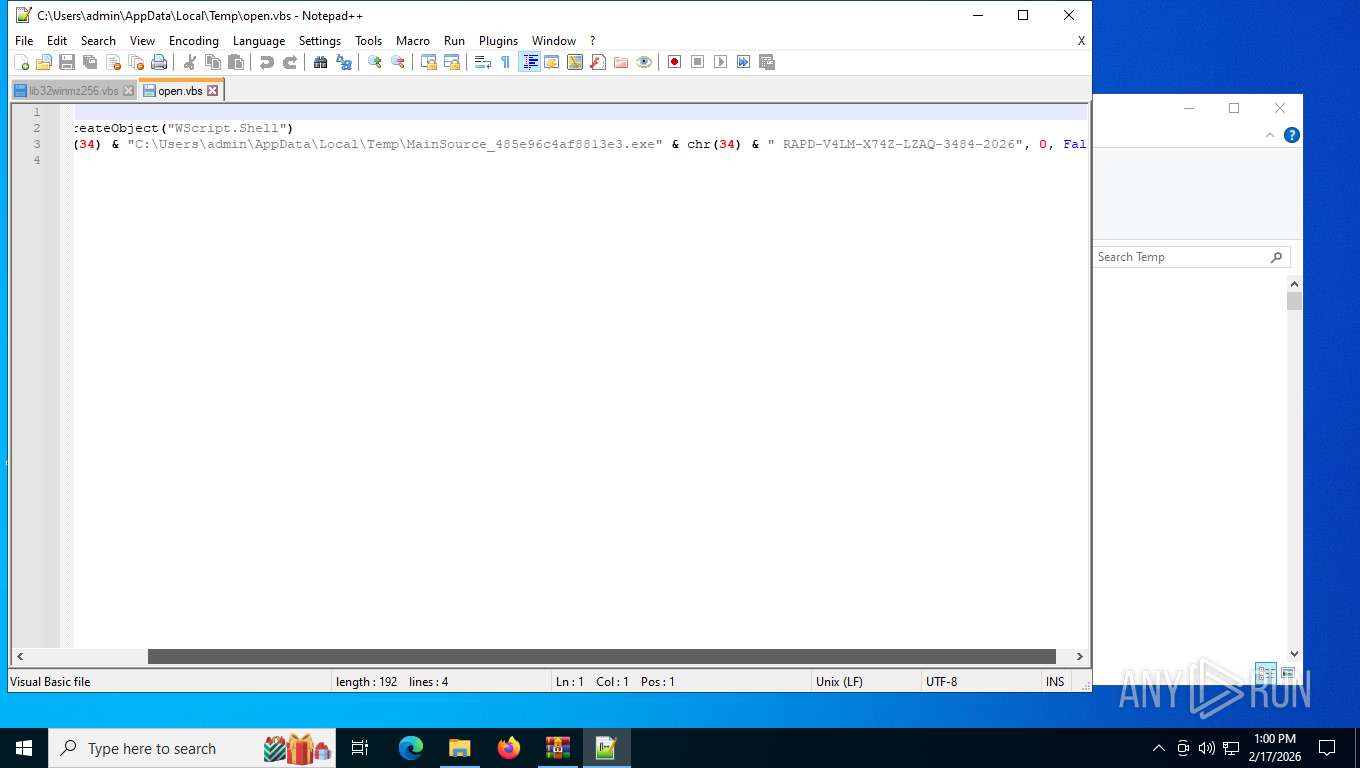Image resolution: width=1360 pixels, height=768 pixels.
Task: Open a file using the Open folder icon
Action: coord(44,62)
